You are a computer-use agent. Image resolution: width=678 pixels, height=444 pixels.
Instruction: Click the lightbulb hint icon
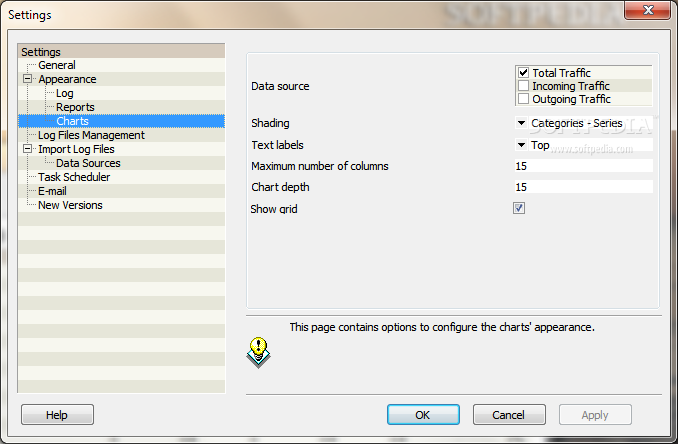point(259,352)
